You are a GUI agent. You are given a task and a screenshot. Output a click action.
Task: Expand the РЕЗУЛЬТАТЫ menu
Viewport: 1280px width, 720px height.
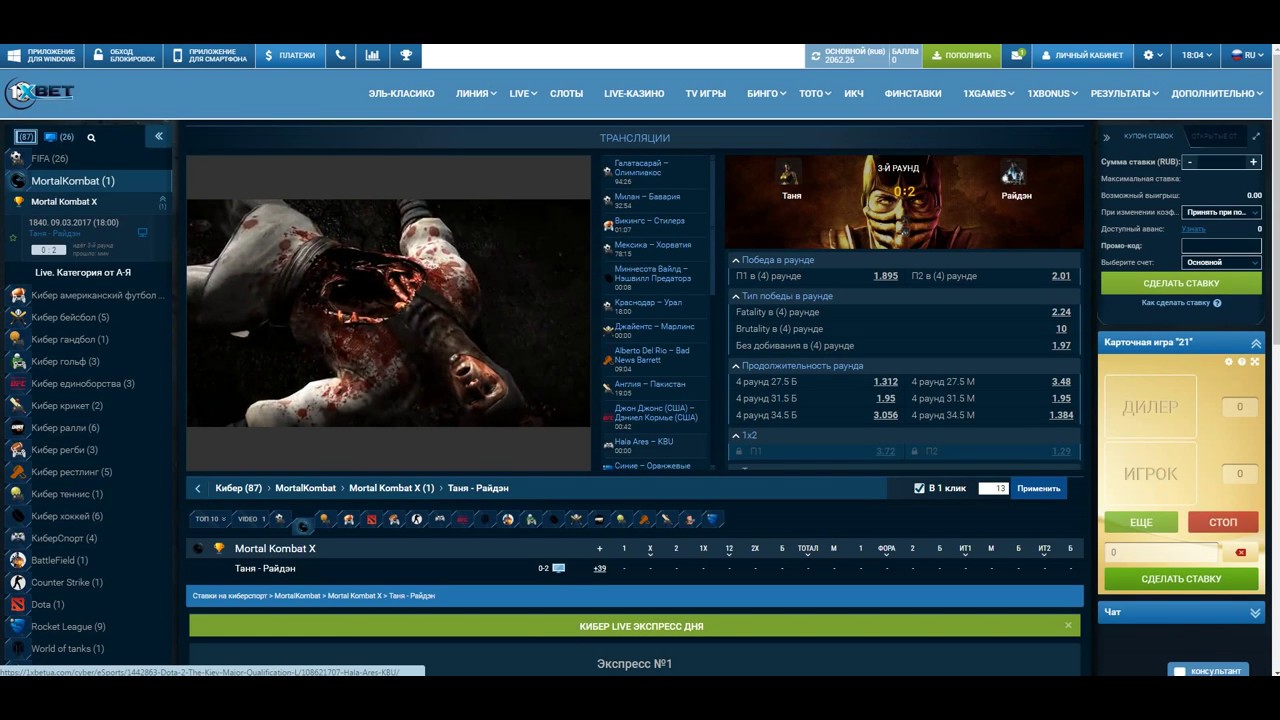(1124, 93)
